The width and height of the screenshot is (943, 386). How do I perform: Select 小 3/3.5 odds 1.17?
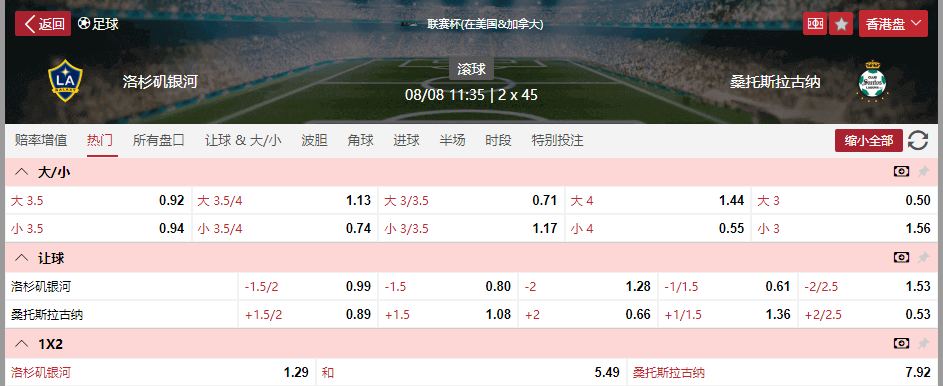[x=471, y=228]
